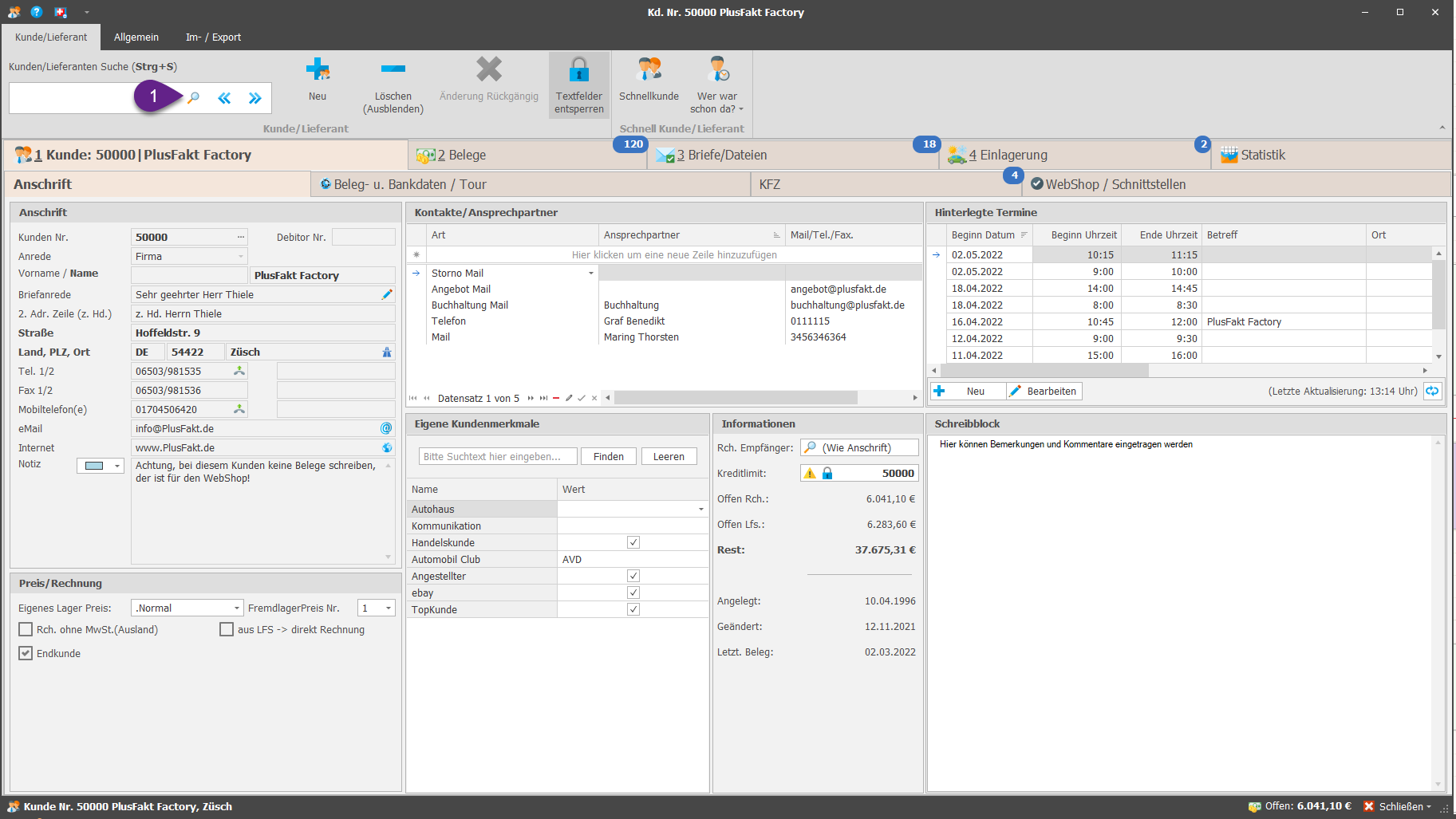Click the Kreditlimit warning triangle icon
Screen dimensions: 1456x819
(811, 473)
